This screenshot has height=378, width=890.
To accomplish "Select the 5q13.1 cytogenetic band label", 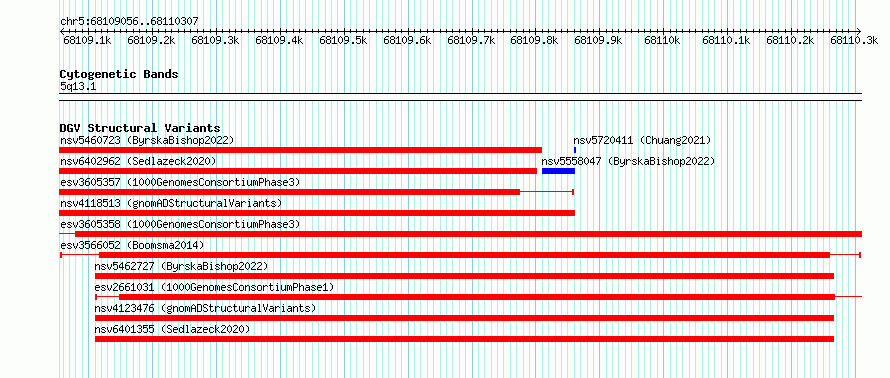I will tap(78, 86).
